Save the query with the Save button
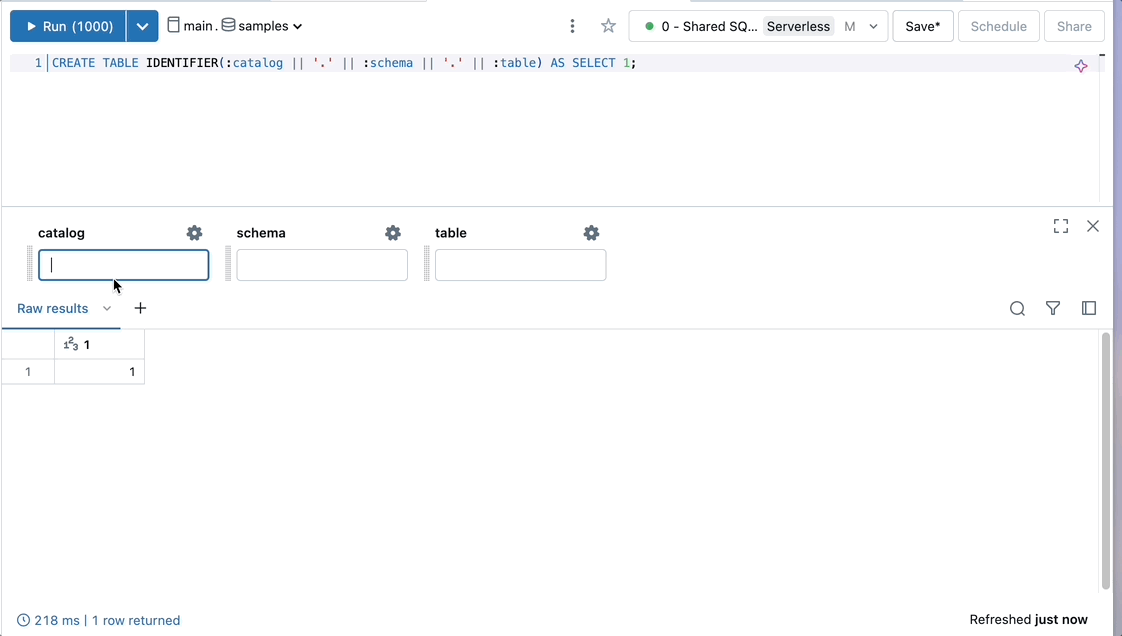Screen dimensions: 1122x636 (922, 26)
